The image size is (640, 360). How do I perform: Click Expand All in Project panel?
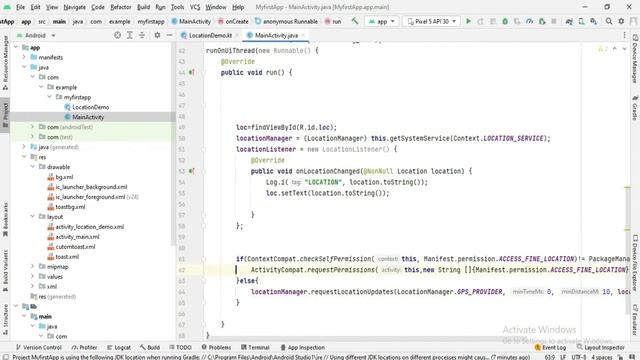(130, 36)
